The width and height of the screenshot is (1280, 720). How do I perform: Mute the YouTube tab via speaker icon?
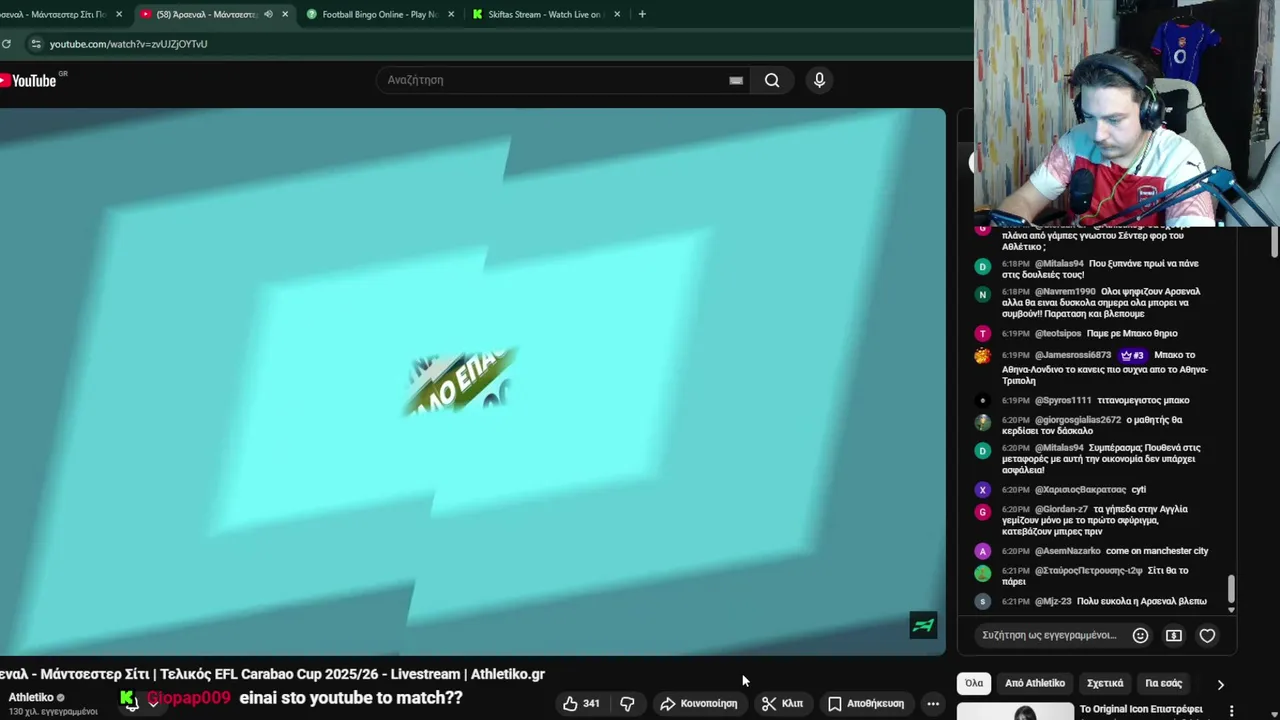[x=268, y=14]
